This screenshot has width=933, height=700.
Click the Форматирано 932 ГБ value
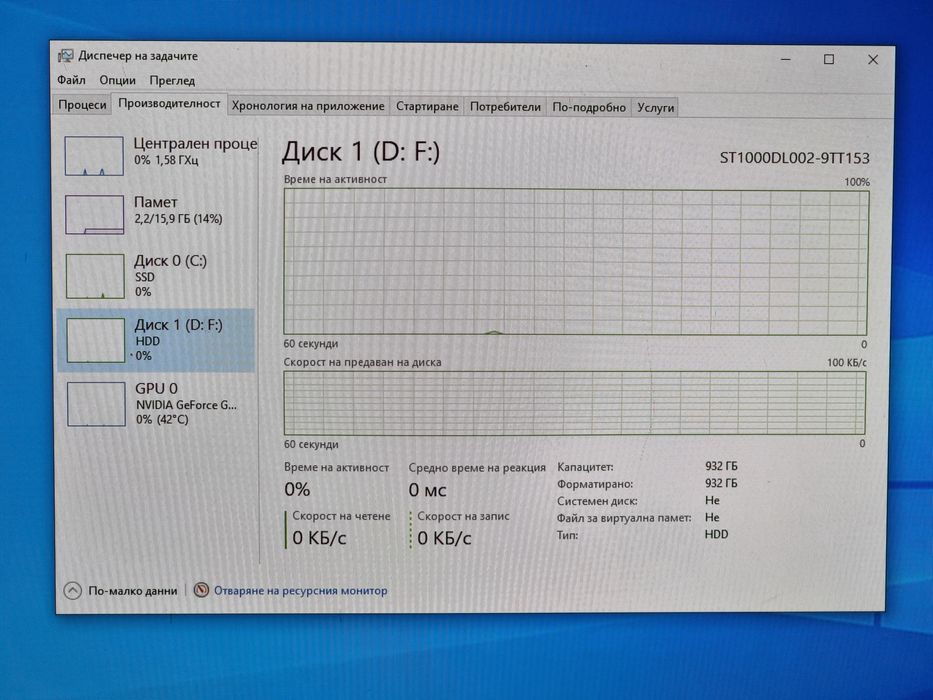(721, 483)
